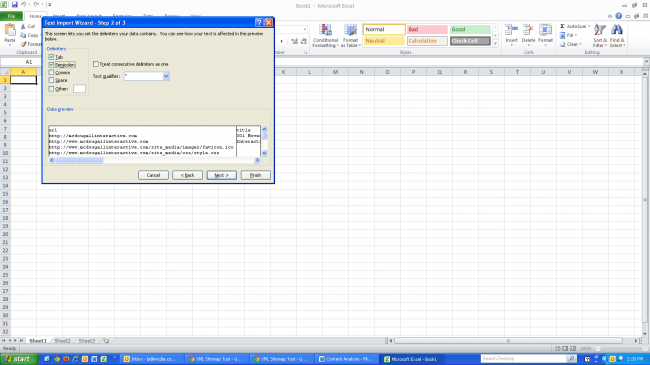Enable the Other delimiter checkbox
This screenshot has width=650, height=365.
tap(51, 89)
